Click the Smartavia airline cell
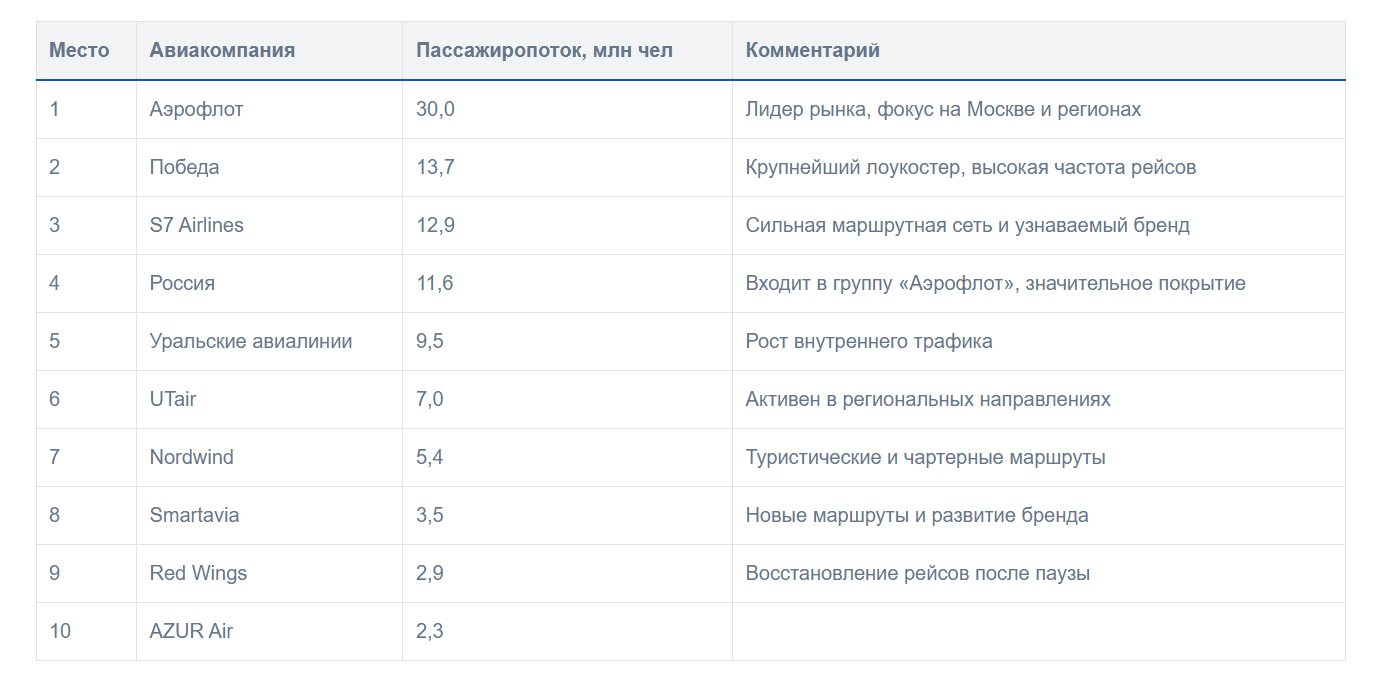Image resolution: width=1380 pixels, height=687 pixels. [x=194, y=515]
